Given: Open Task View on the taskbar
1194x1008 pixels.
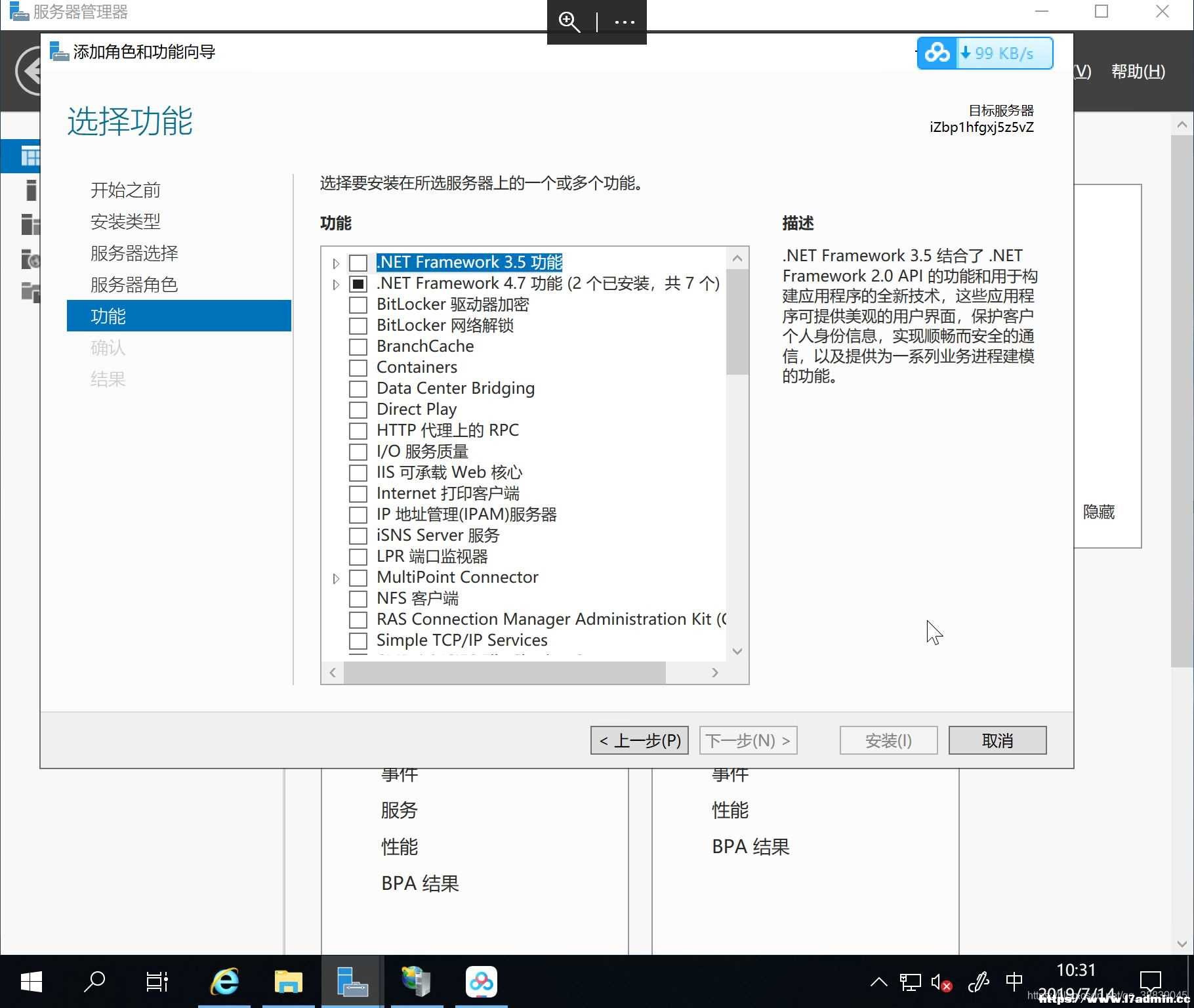Looking at the screenshot, I should (157, 982).
